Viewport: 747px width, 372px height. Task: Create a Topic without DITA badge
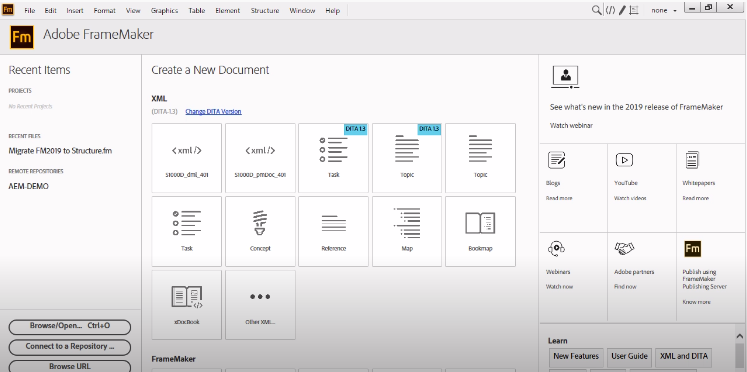480,158
